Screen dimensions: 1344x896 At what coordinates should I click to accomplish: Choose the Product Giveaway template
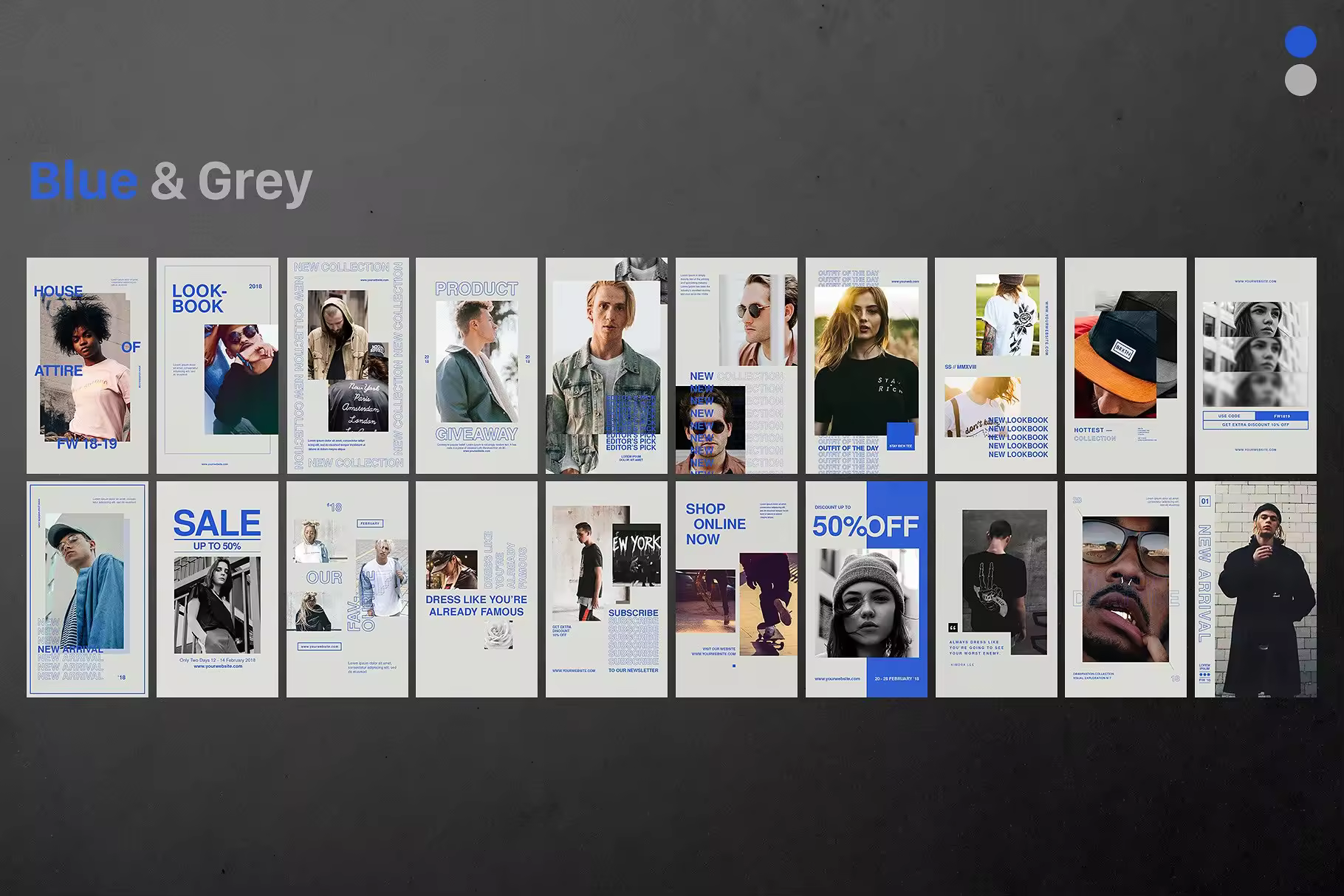[476, 365]
